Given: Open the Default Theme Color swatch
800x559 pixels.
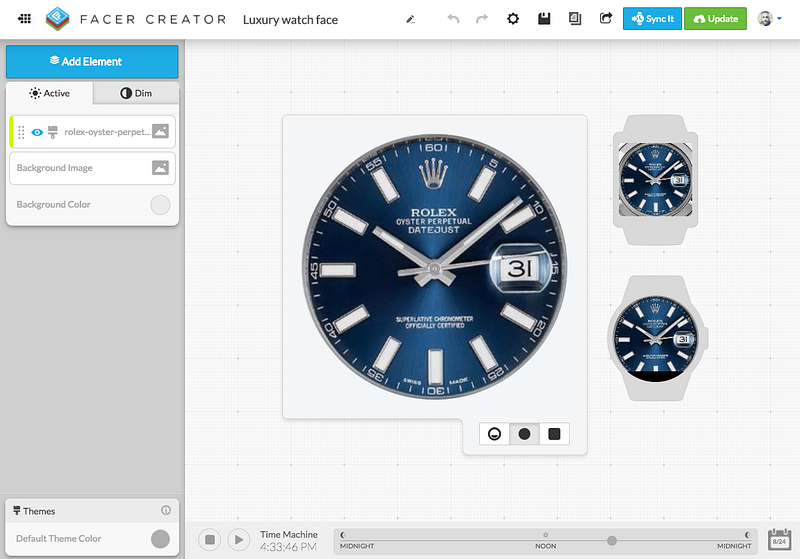Looking at the screenshot, I should [x=160, y=539].
